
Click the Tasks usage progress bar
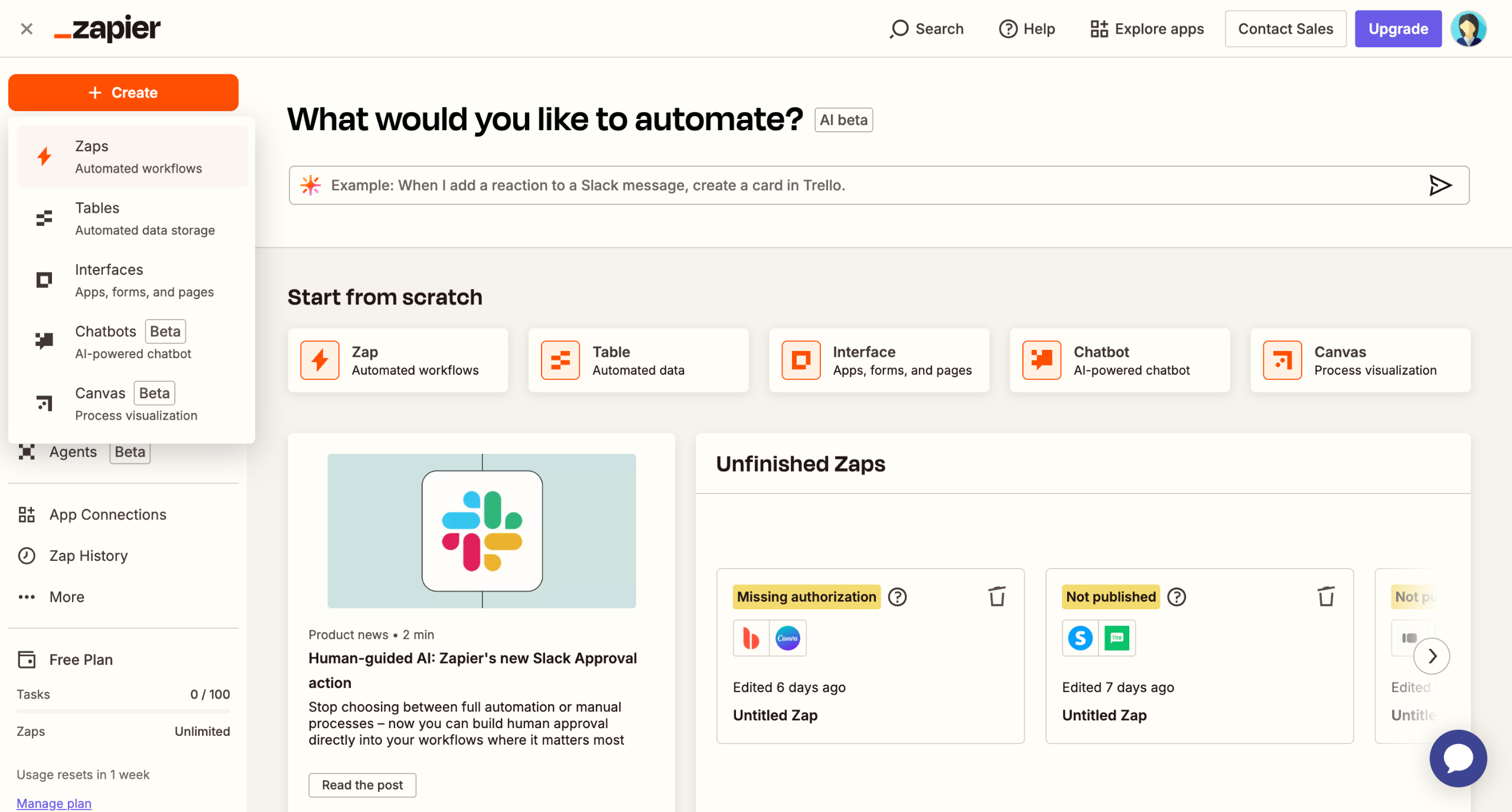123,712
